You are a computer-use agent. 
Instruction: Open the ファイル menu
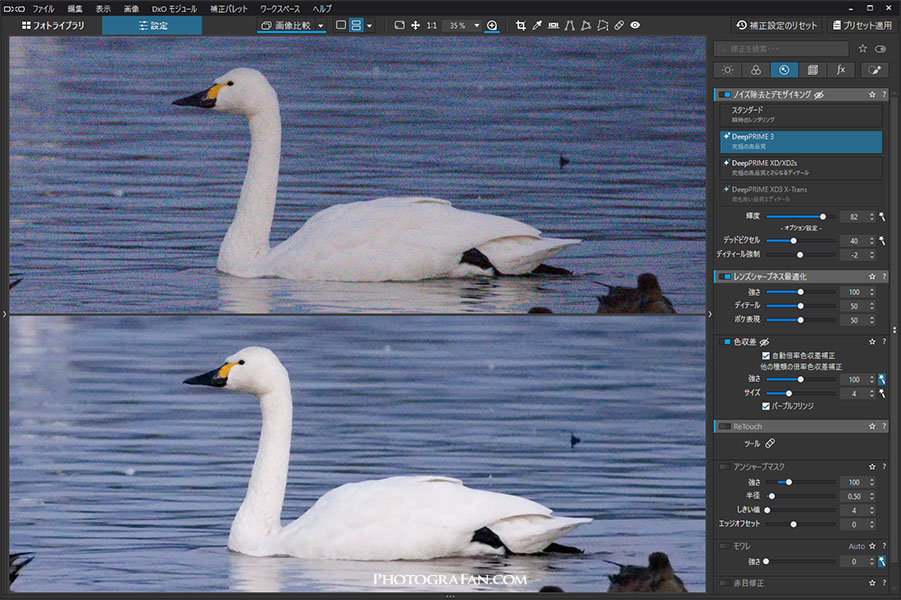43,9
